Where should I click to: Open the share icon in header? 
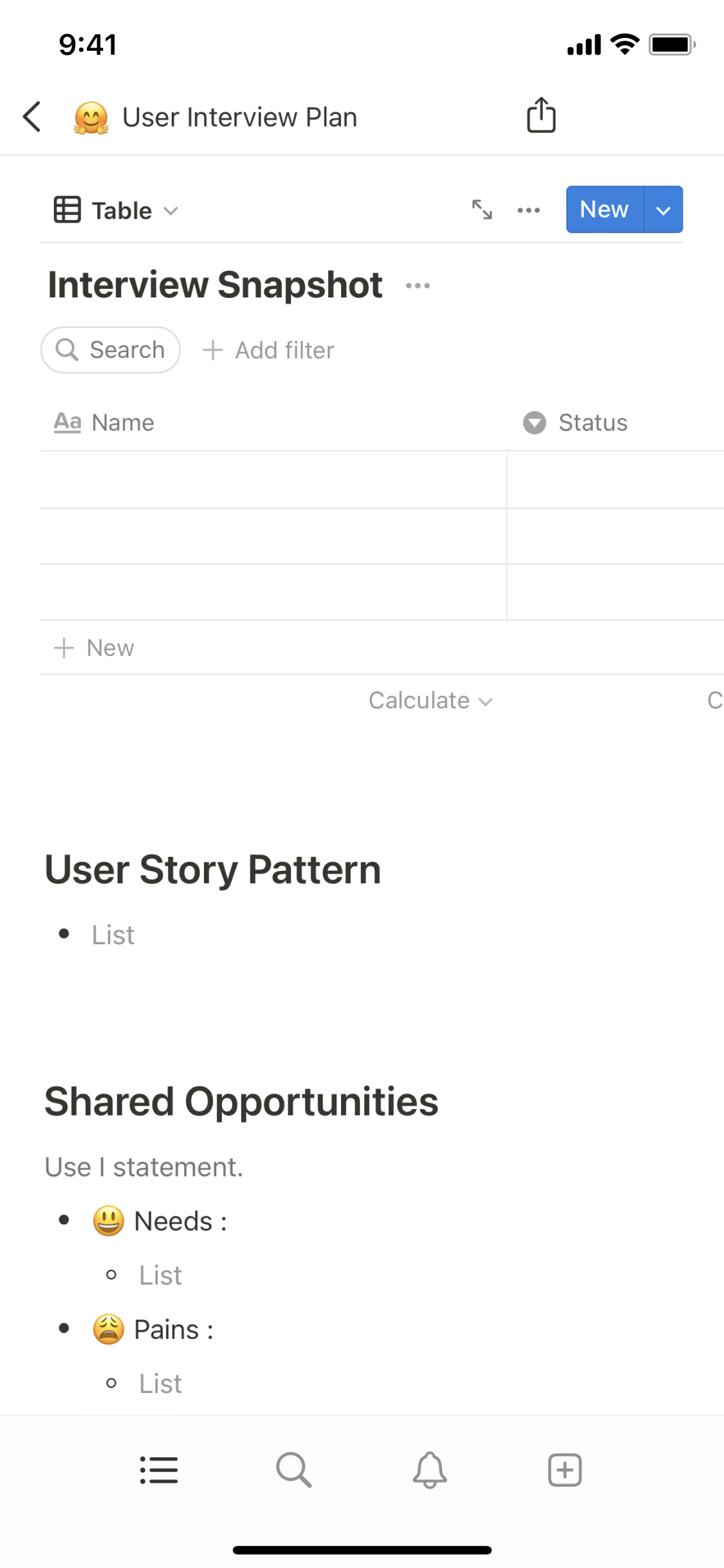[x=541, y=116]
